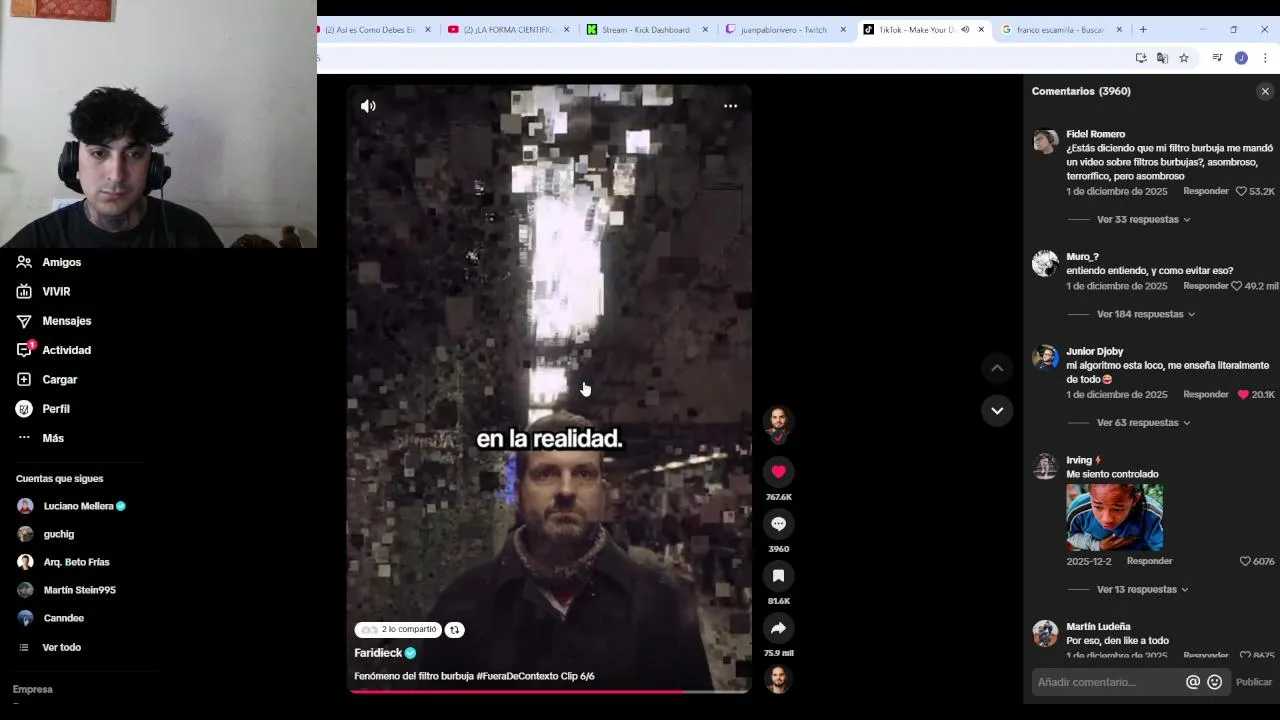Reply to Fidel Romero's comment
Screen dimensions: 1280x720
coord(1206,191)
